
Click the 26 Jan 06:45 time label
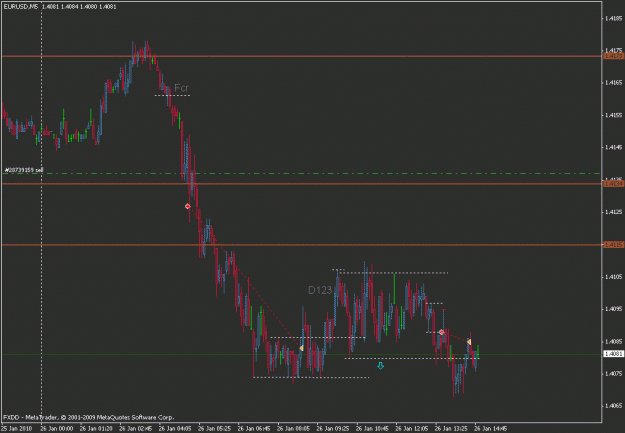point(254,429)
